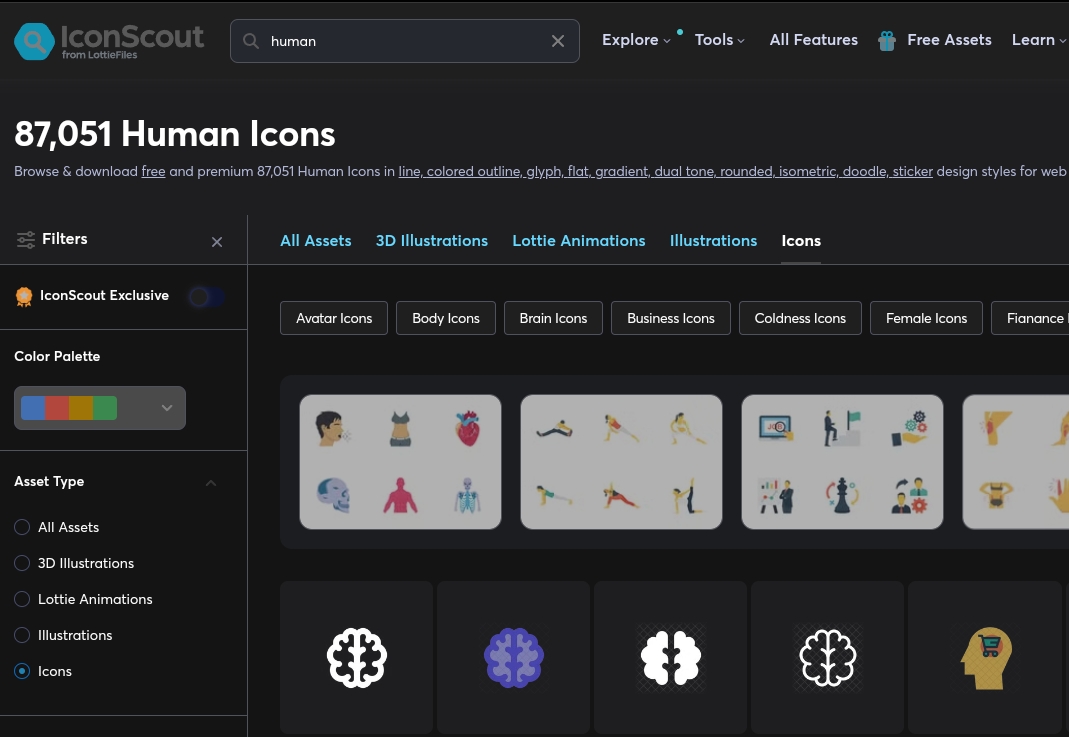Viewport: 1069px width, 737px height.
Task: Open the solid white split brain icon
Action: coord(670,657)
